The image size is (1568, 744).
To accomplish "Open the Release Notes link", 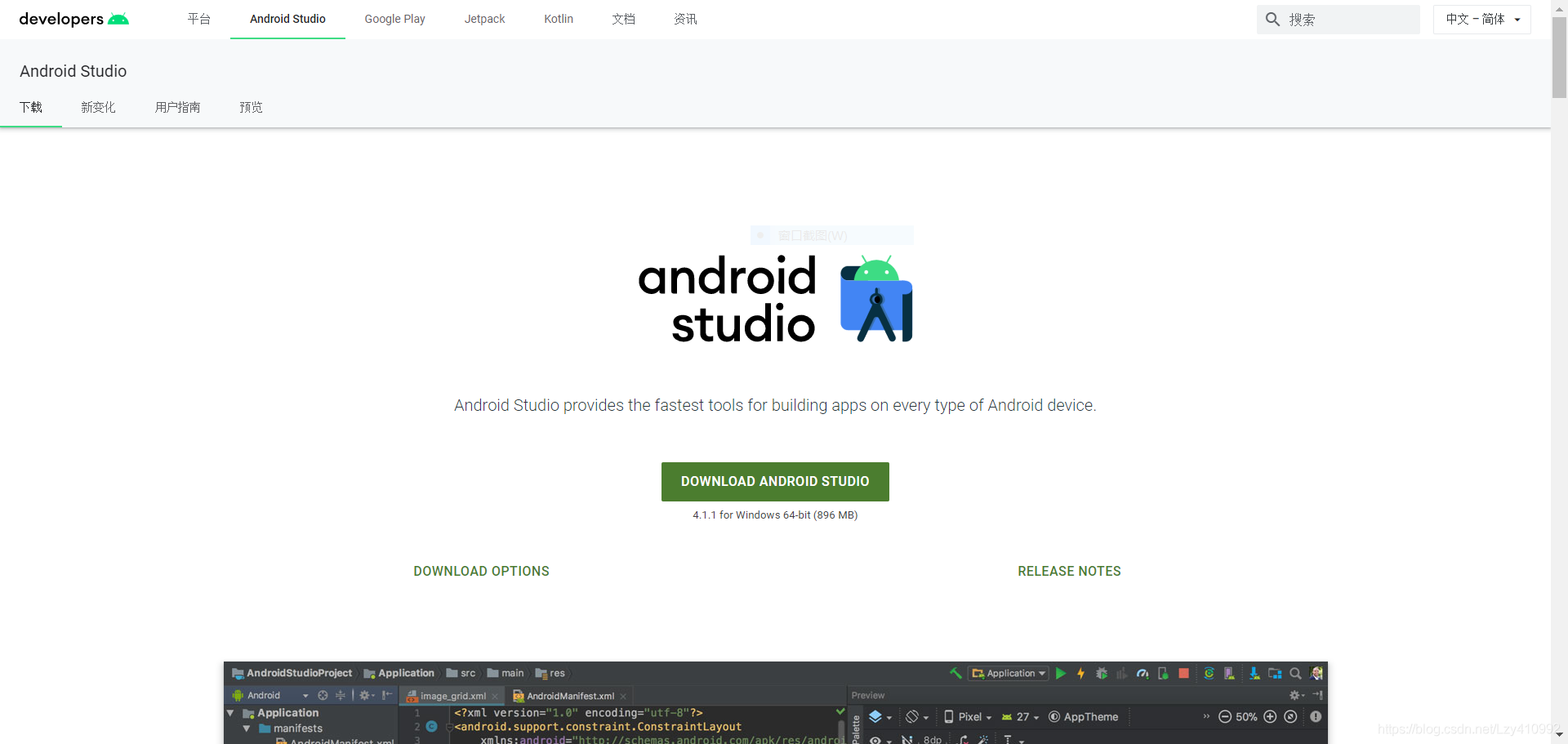I will coord(1069,572).
